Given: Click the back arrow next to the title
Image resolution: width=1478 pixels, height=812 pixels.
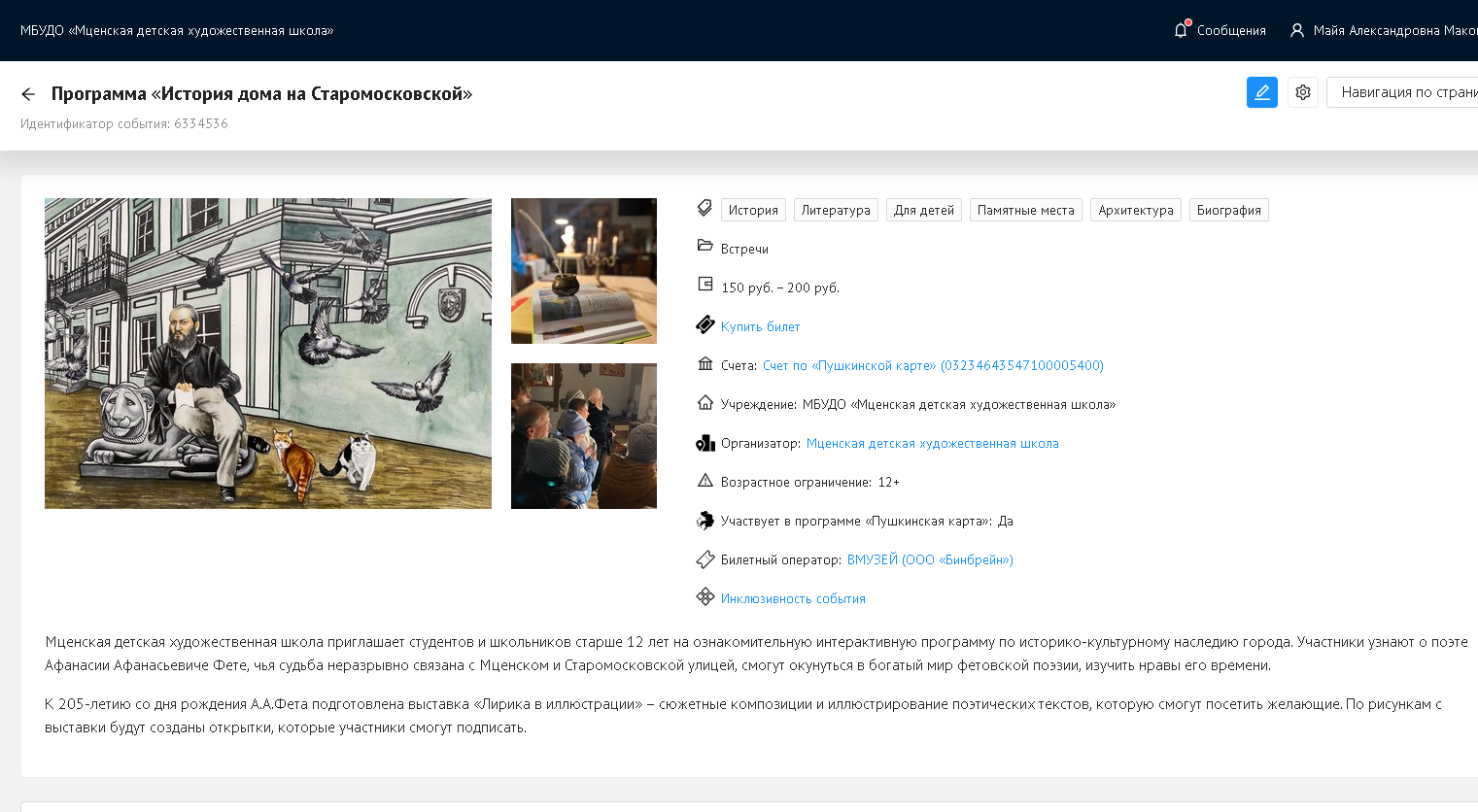Looking at the screenshot, I should (x=28, y=94).
